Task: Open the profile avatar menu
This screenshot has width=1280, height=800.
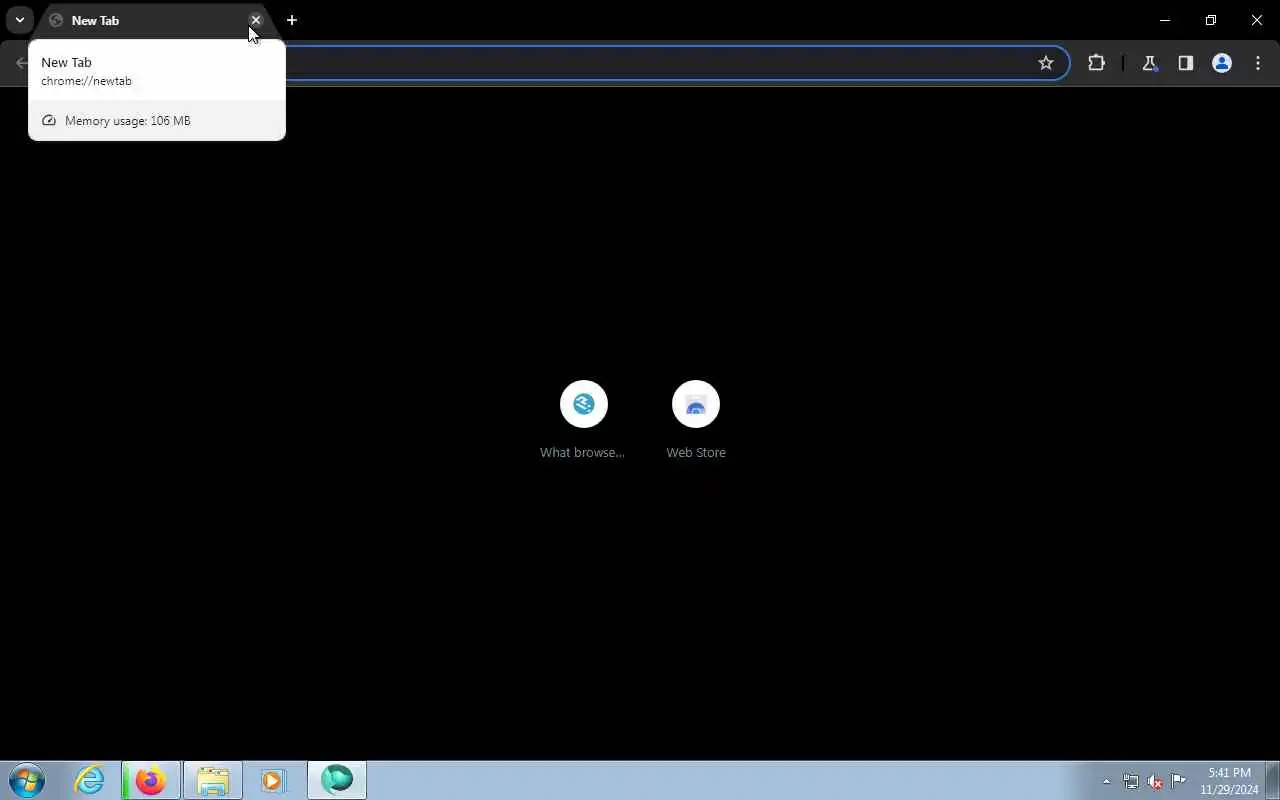Action: pyautogui.click(x=1222, y=63)
